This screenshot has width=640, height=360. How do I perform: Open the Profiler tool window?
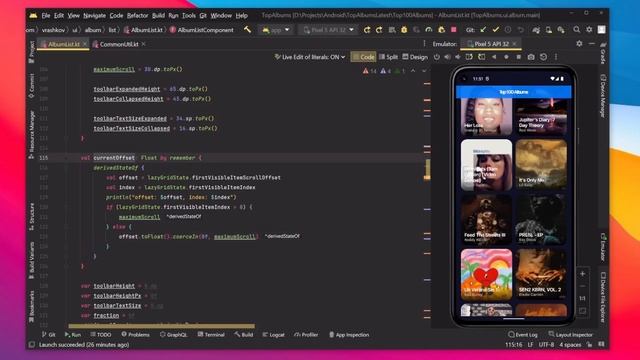click(306, 335)
